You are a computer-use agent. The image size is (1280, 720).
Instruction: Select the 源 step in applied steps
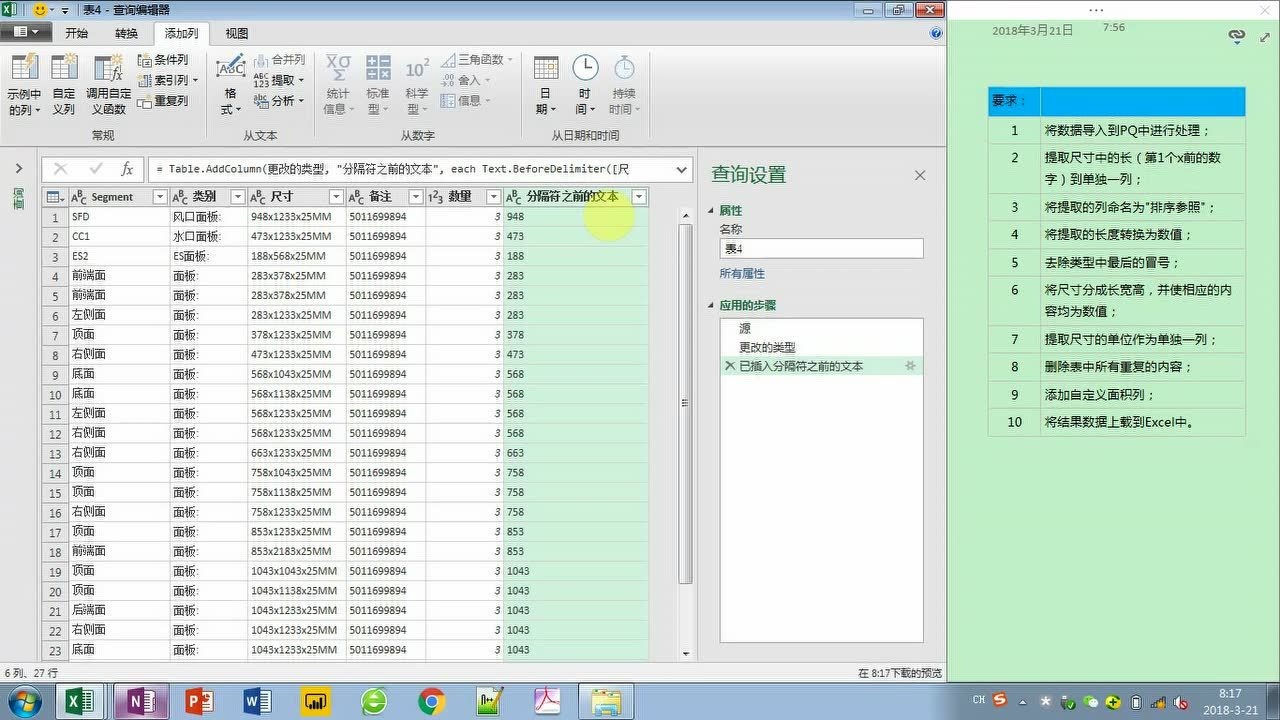(746, 328)
